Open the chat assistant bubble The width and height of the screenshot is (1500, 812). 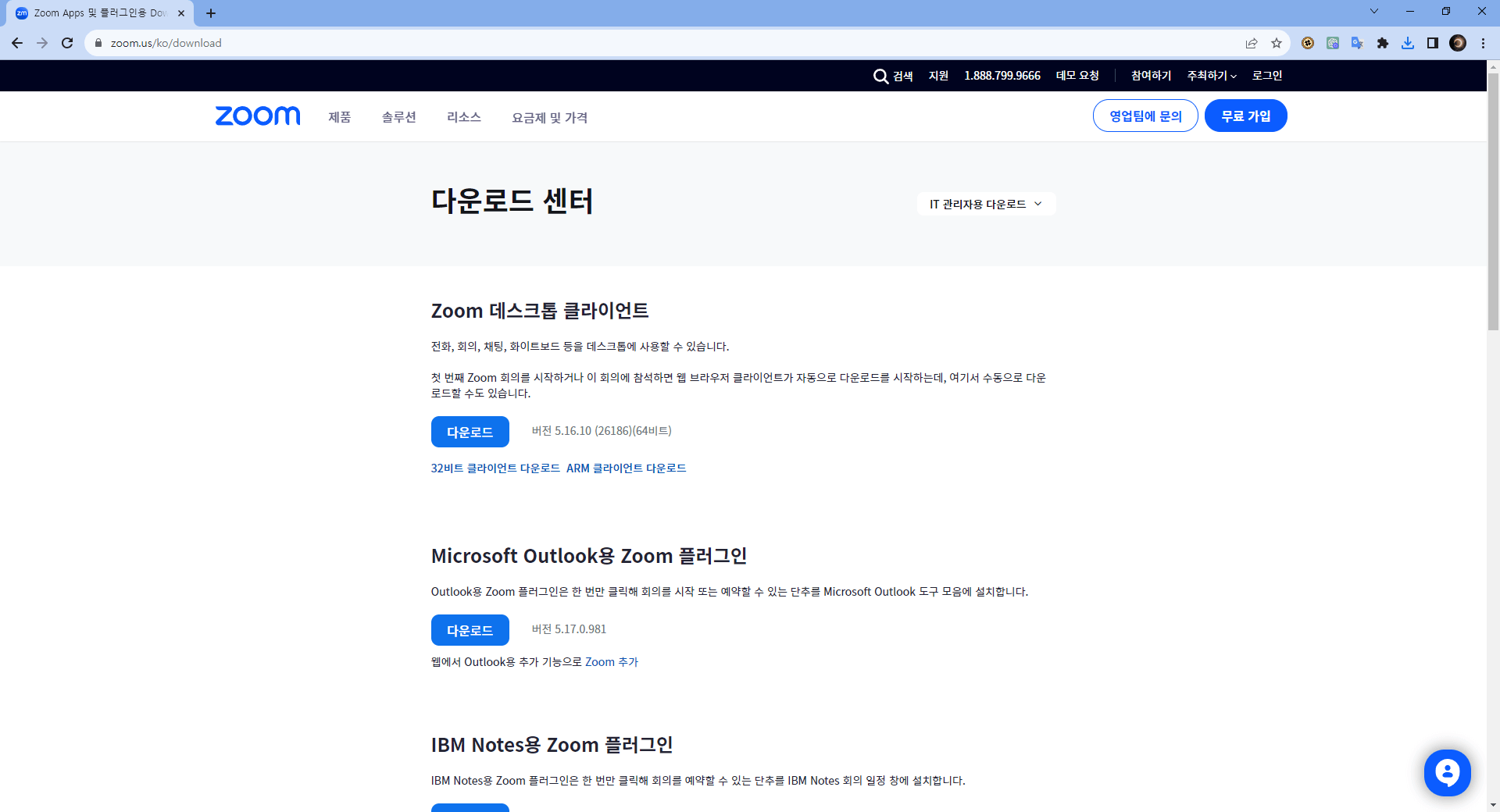[x=1448, y=773]
